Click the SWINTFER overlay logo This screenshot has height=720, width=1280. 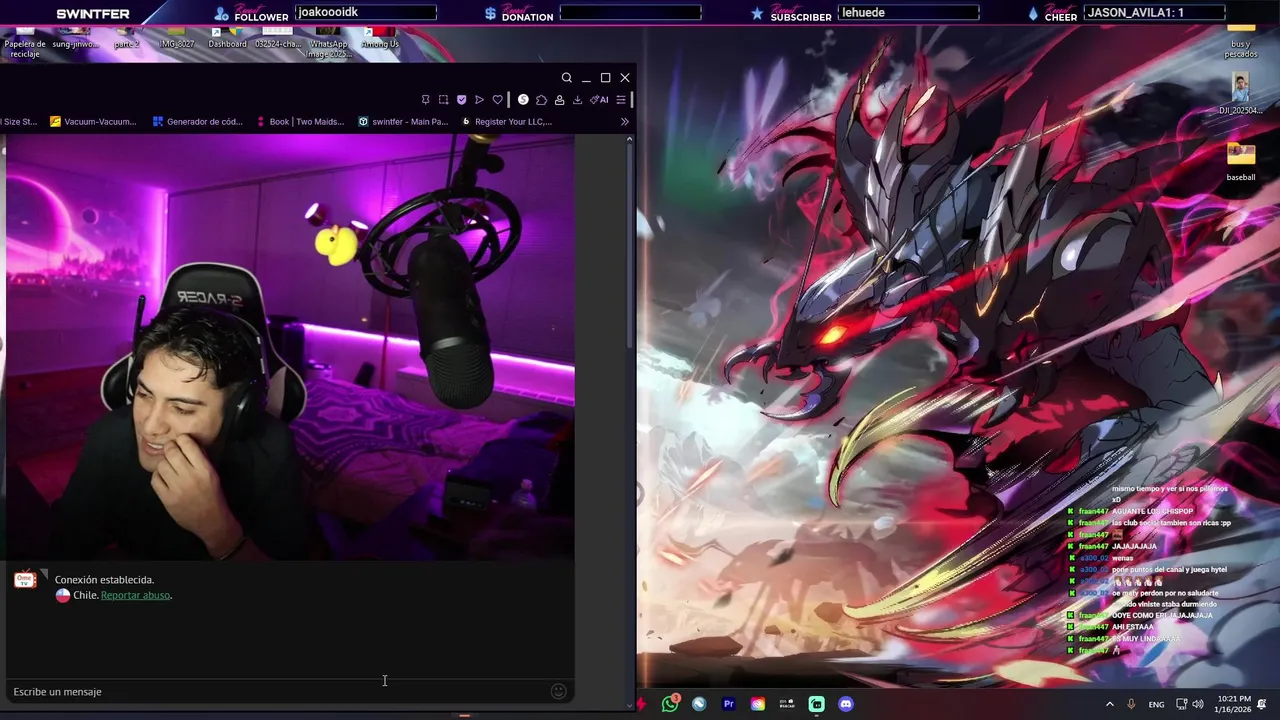93,14
